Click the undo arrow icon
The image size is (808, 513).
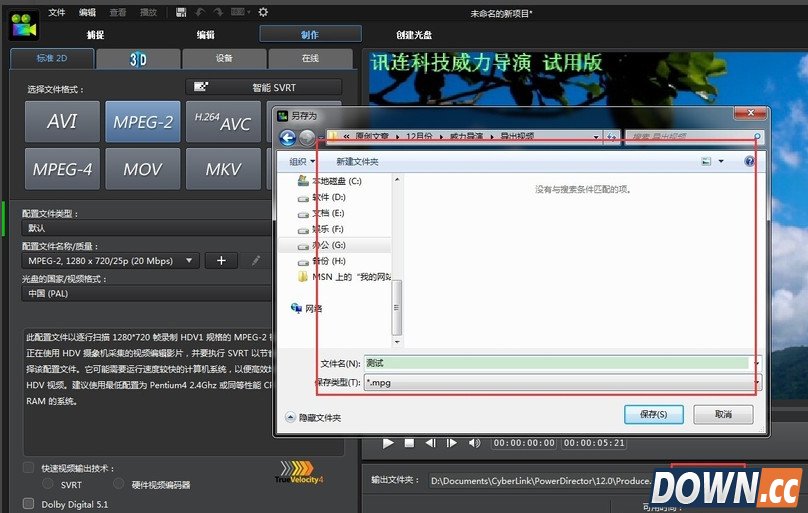[200, 12]
